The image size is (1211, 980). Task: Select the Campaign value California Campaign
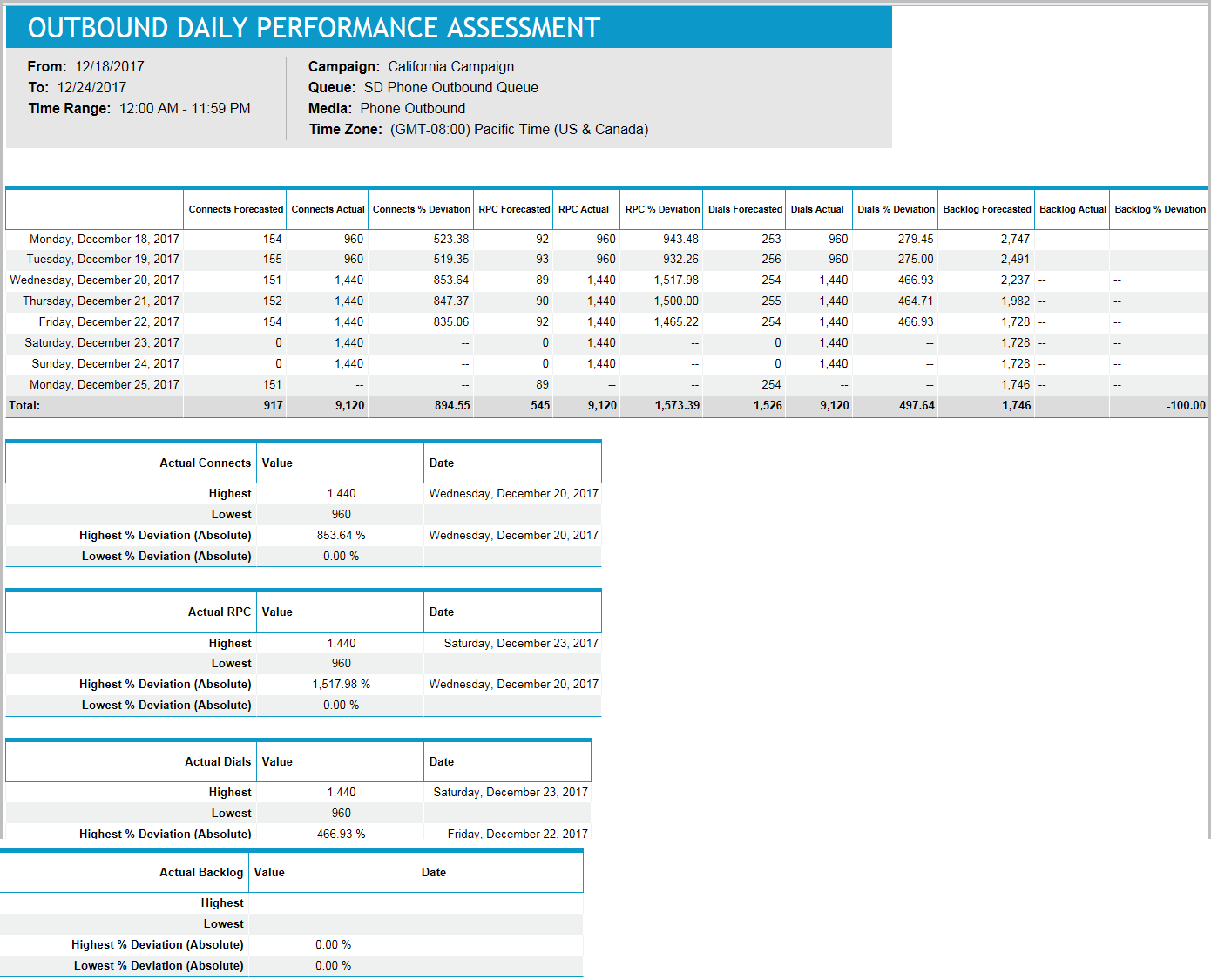click(451, 66)
